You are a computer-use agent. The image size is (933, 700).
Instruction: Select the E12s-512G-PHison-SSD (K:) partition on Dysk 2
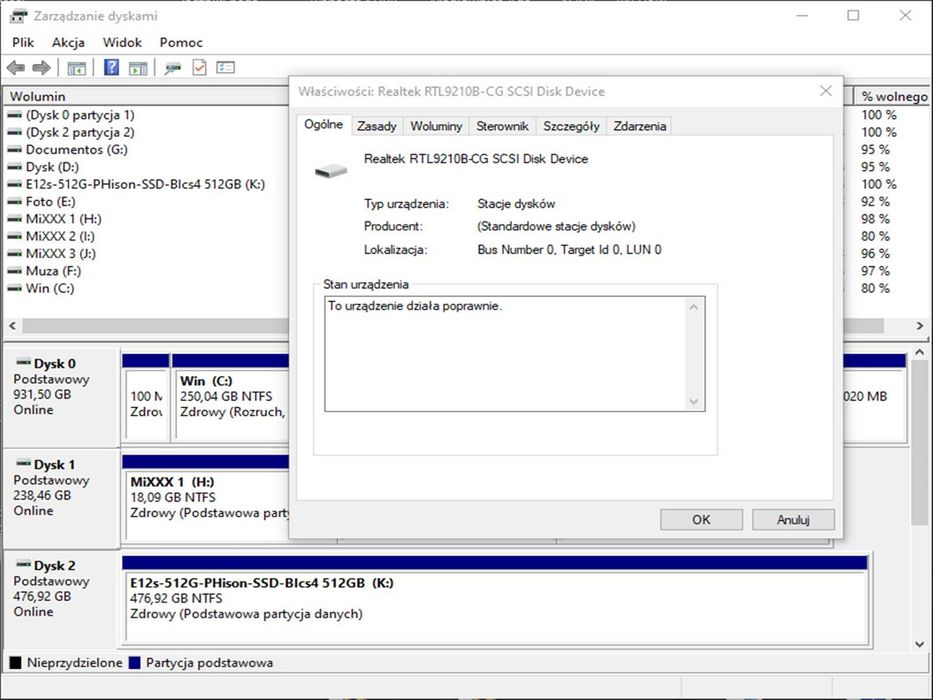coord(495,600)
